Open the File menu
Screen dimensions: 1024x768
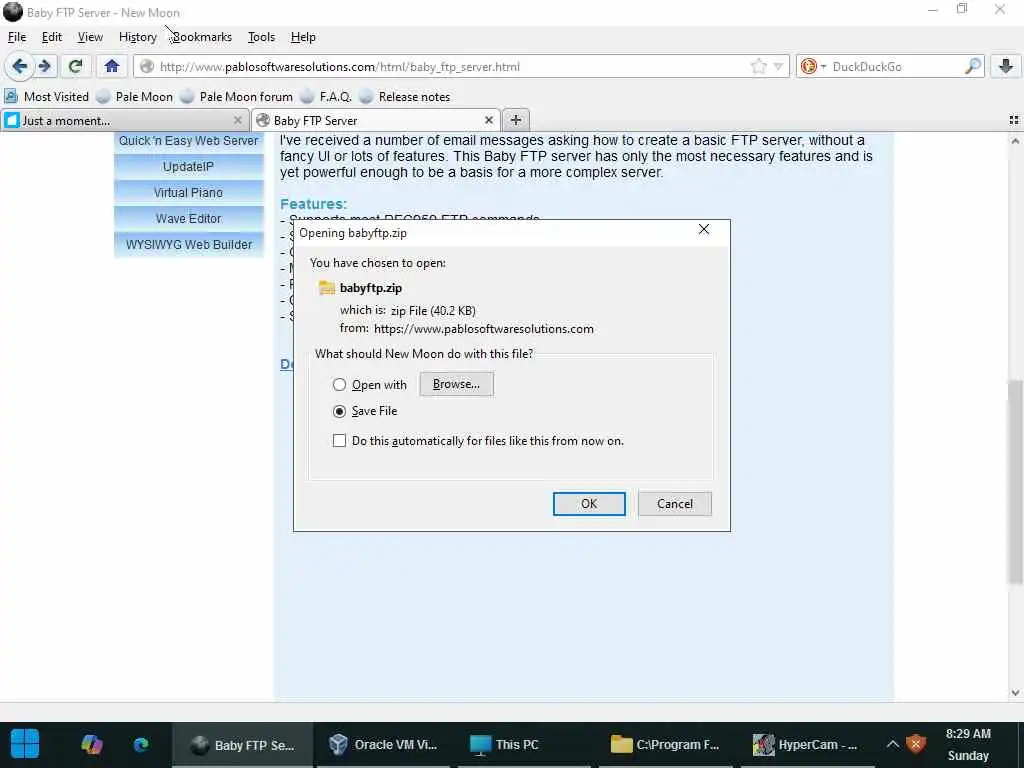click(x=17, y=37)
